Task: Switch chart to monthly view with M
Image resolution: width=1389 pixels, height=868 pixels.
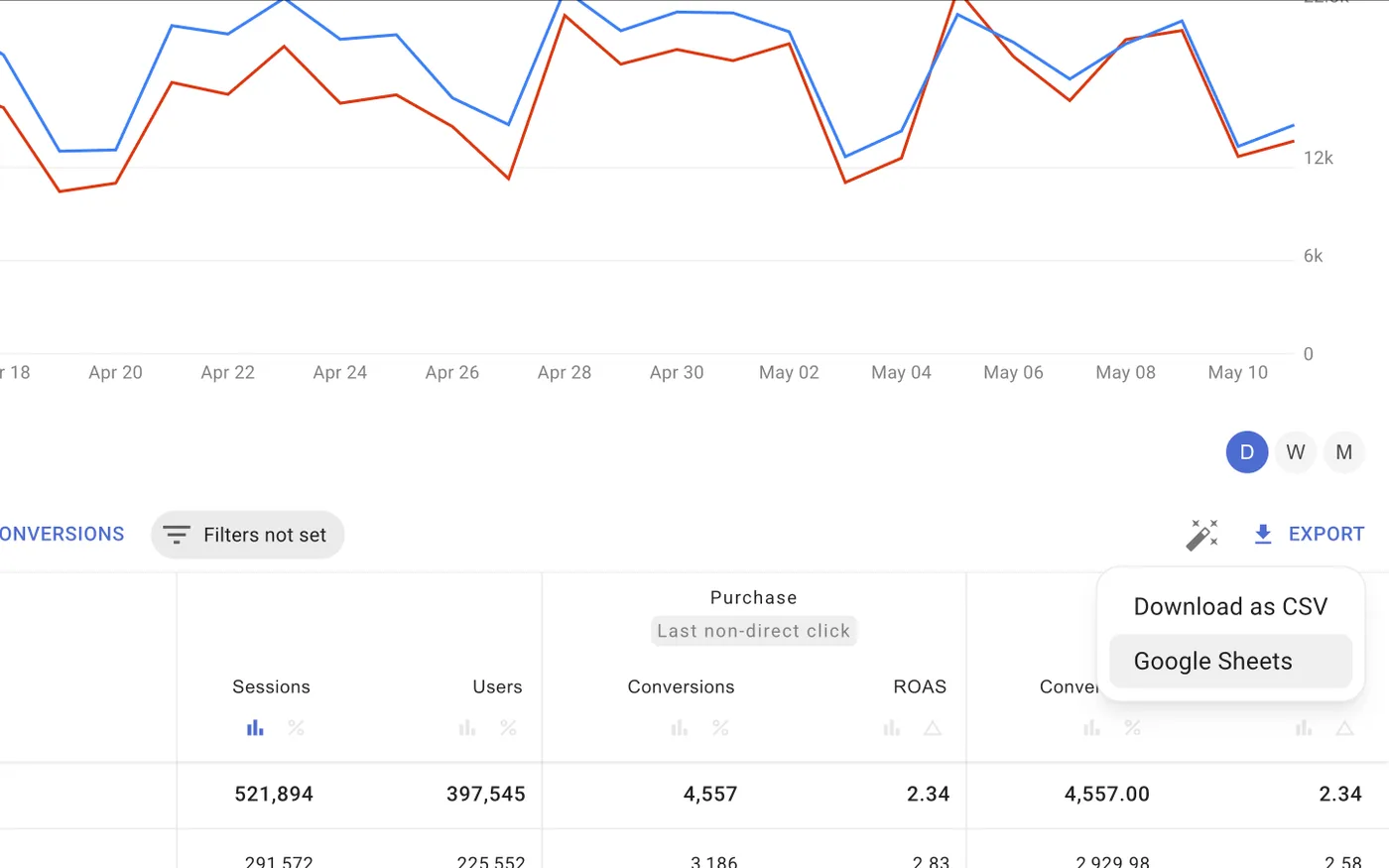Action: (1344, 451)
